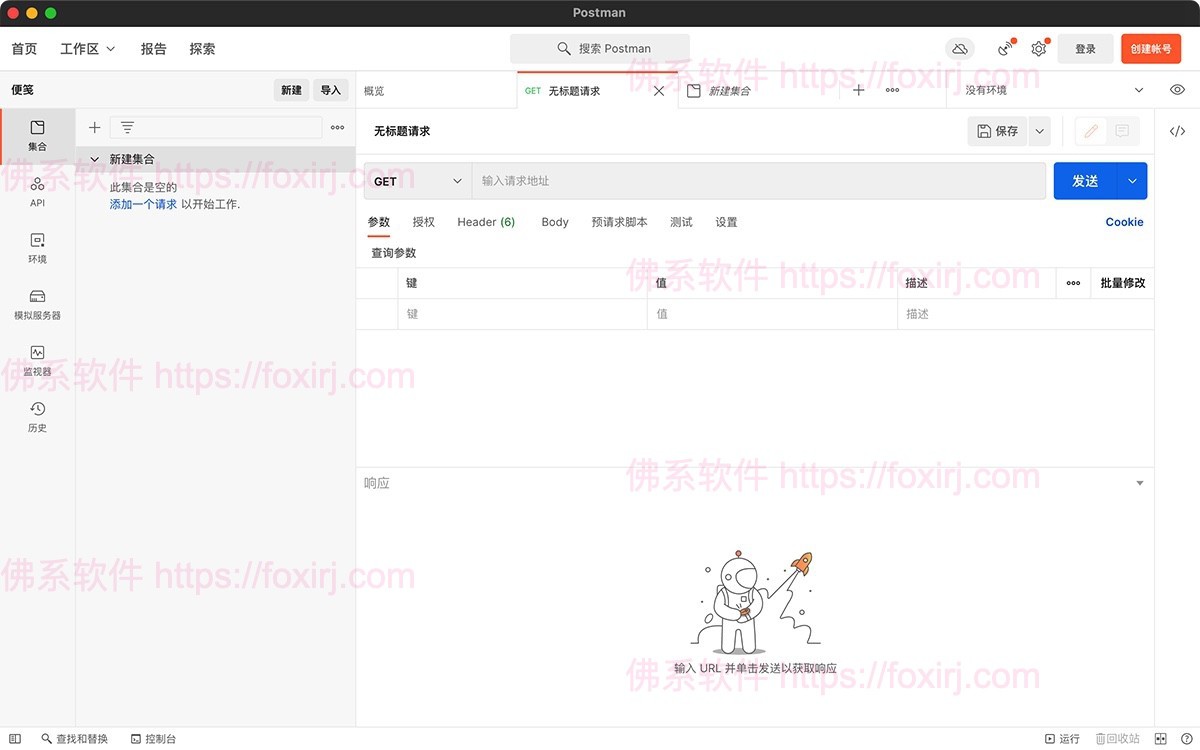Click the 发送 (Send) button
Screen dimensions: 1200x750
pyautogui.click(x=1087, y=181)
